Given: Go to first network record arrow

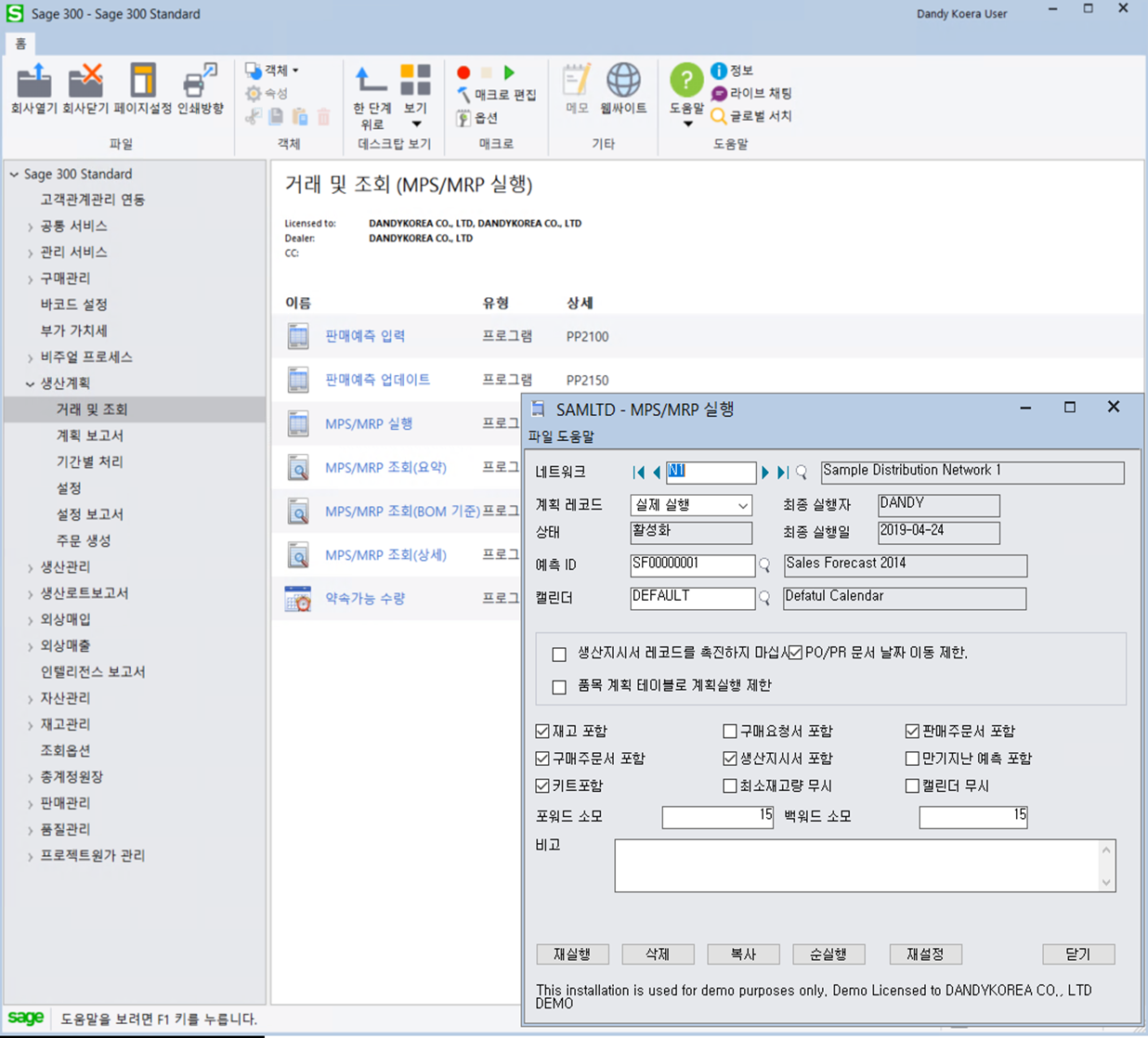Looking at the screenshot, I should 638,473.
